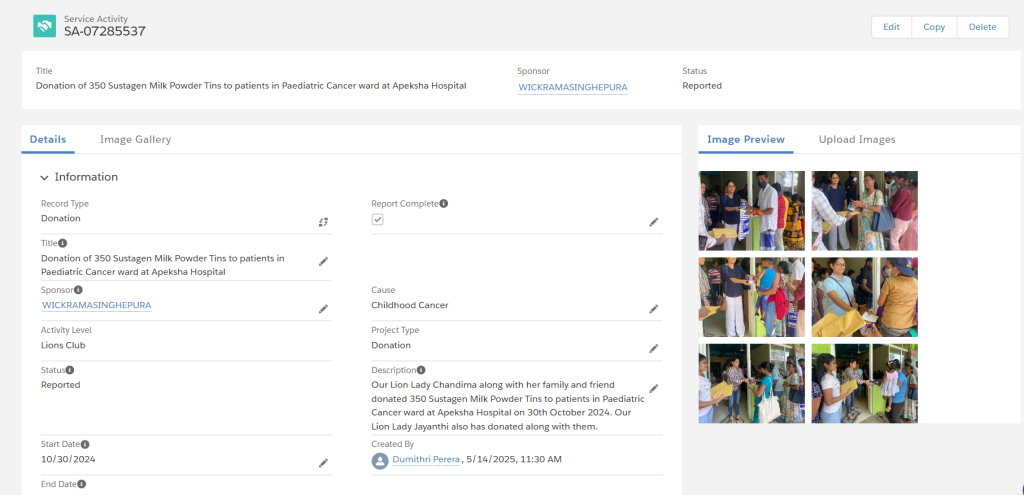Screen dimensions: 1024x495
Task: Open Dumithri Perera user link
Action: (x=426, y=460)
